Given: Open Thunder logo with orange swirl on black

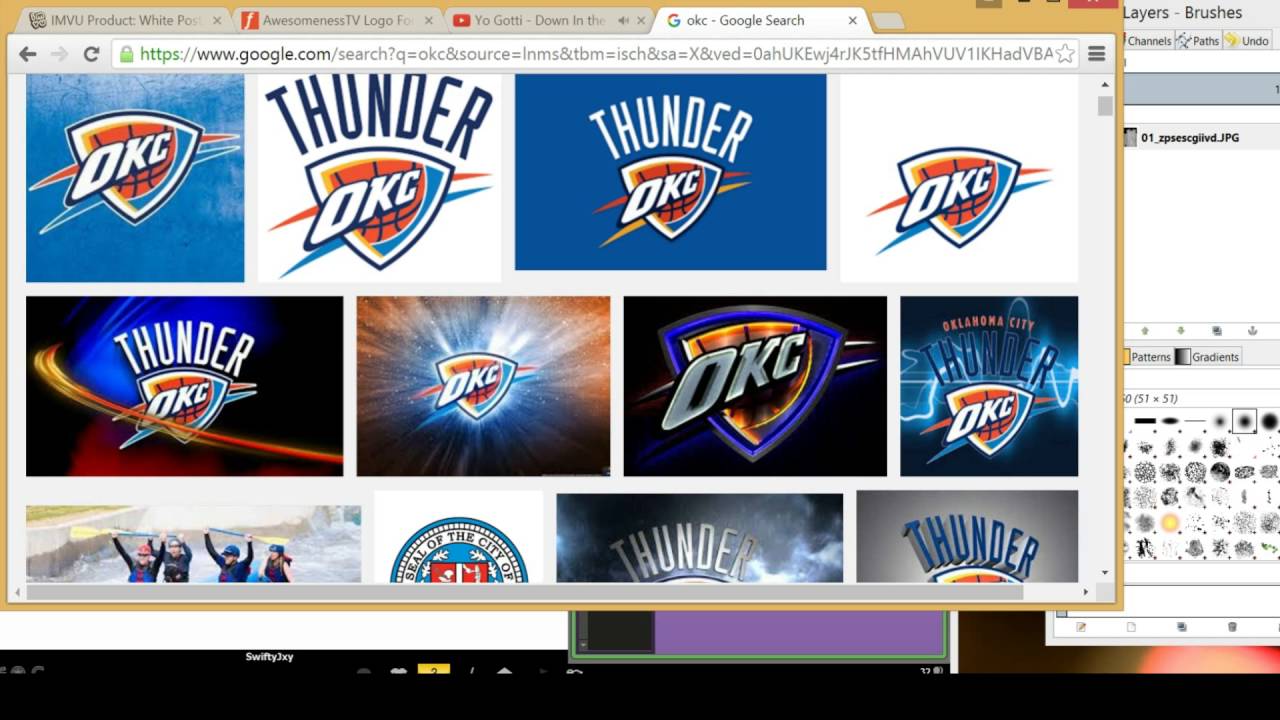Looking at the screenshot, I should click(184, 386).
